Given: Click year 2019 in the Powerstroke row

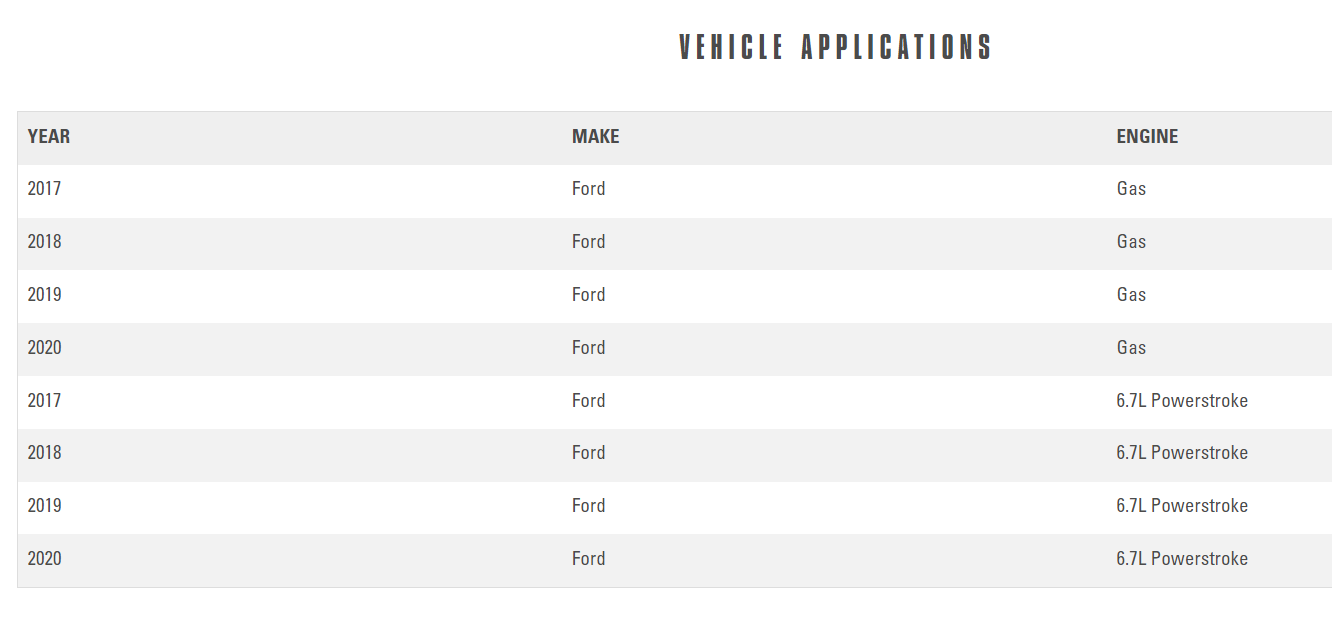Looking at the screenshot, I should pyautogui.click(x=44, y=506).
